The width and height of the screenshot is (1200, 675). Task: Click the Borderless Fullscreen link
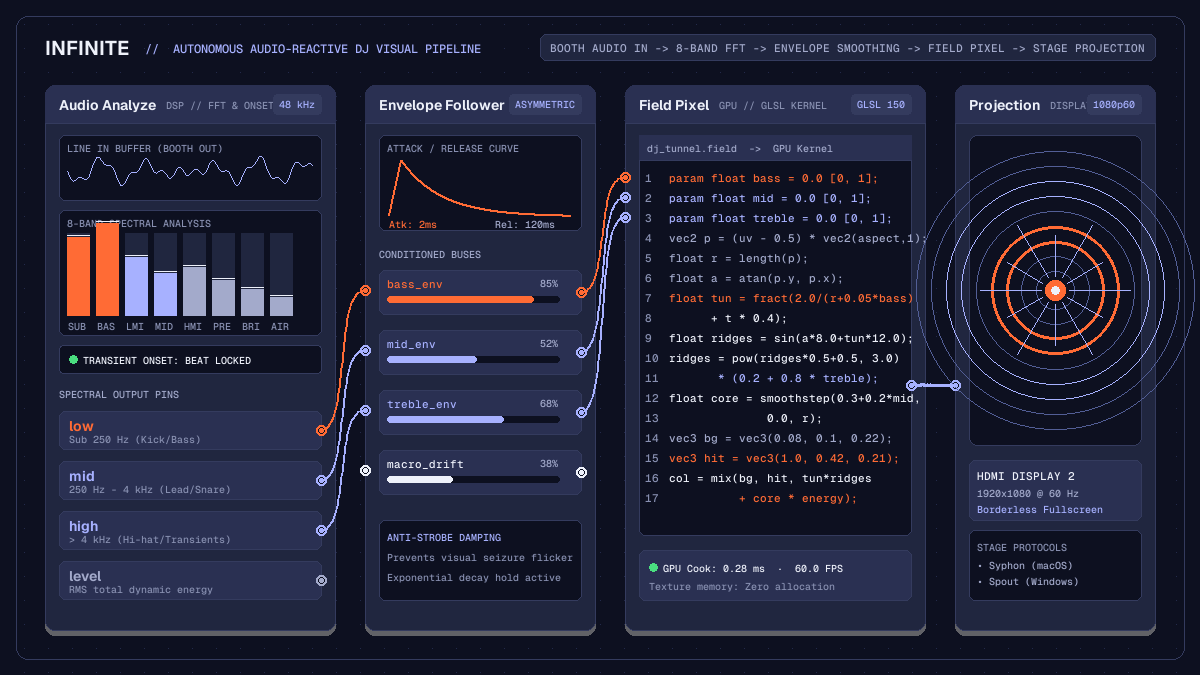(x=1040, y=510)
